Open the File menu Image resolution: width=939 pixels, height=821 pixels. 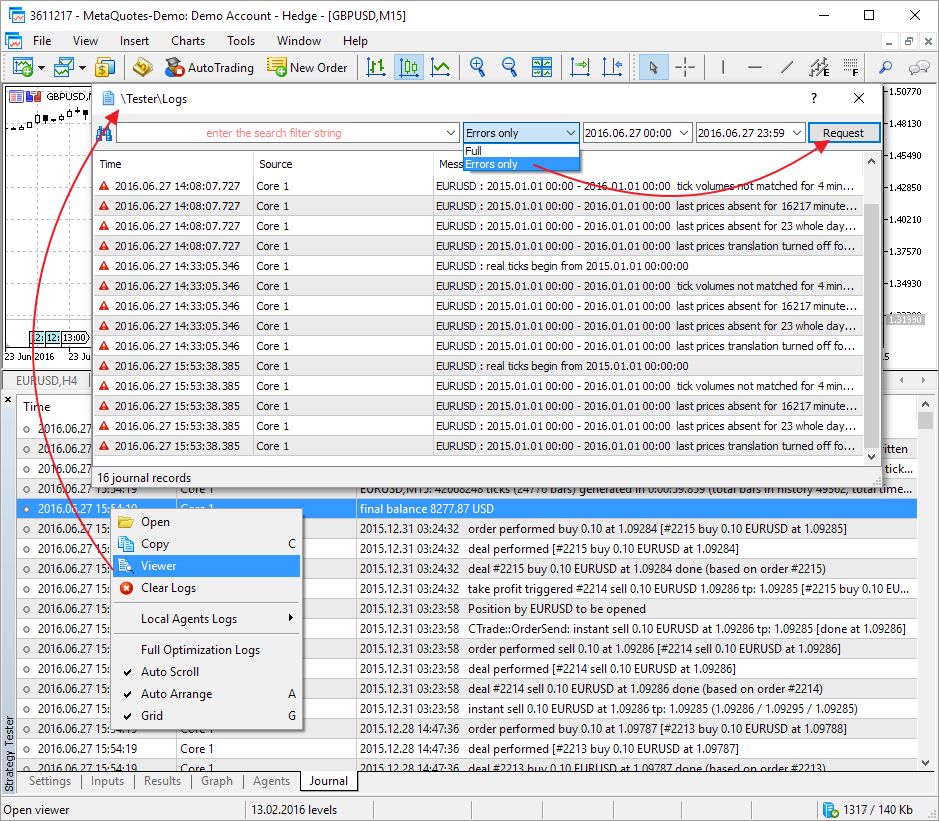[x=42, y=41]
